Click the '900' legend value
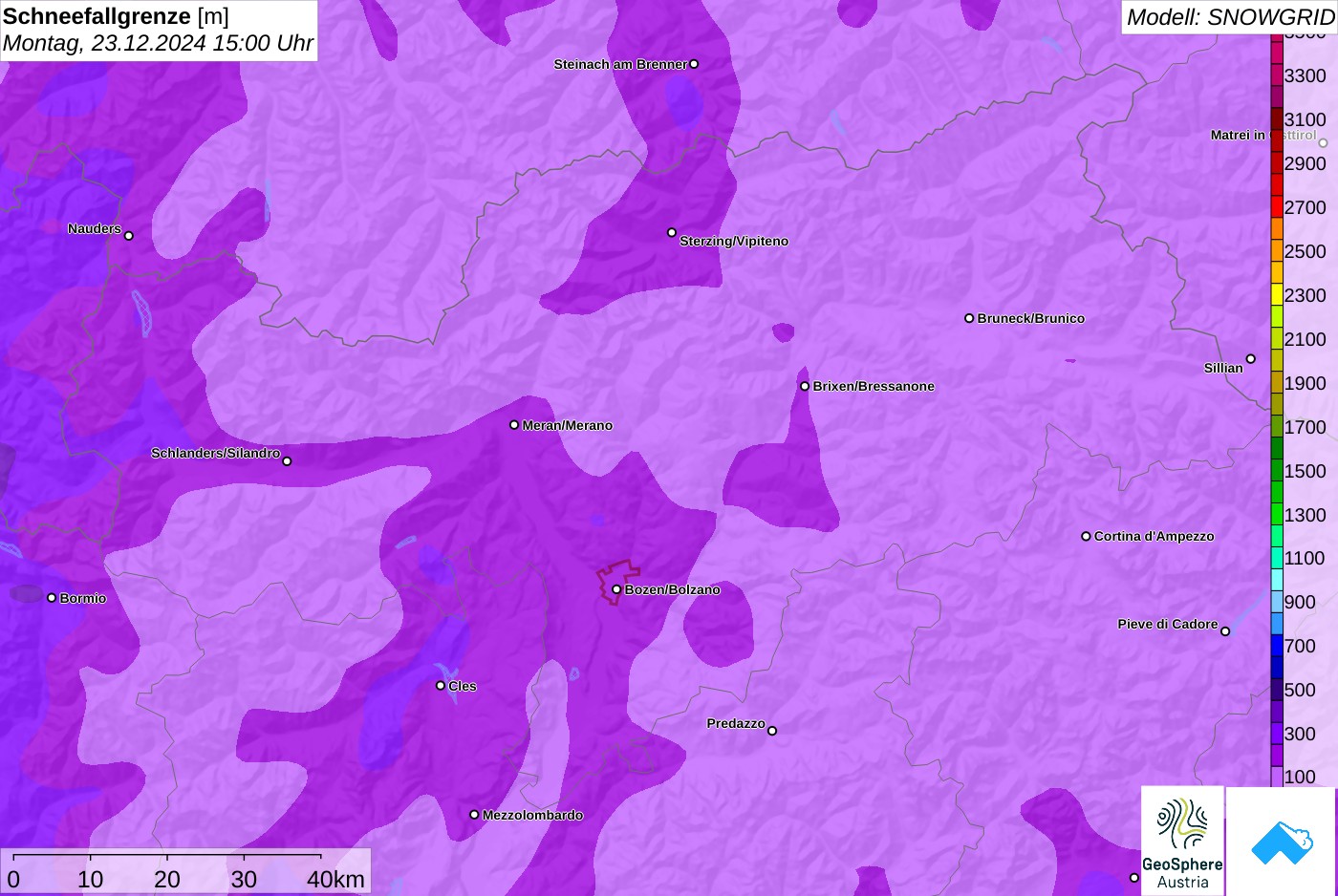Screen dimensions: 1338x896 tap(1300, 602)
